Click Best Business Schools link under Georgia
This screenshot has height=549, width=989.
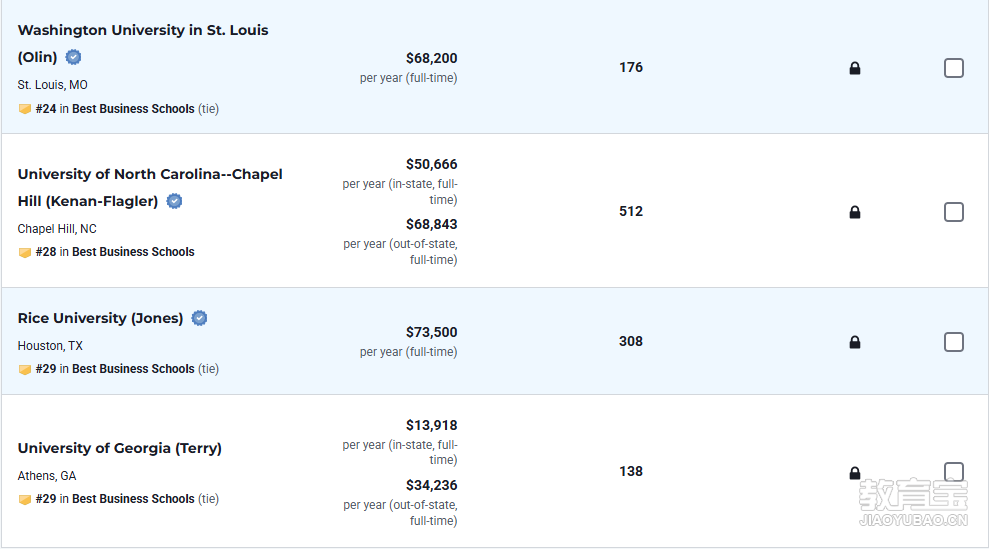[133, 499]
